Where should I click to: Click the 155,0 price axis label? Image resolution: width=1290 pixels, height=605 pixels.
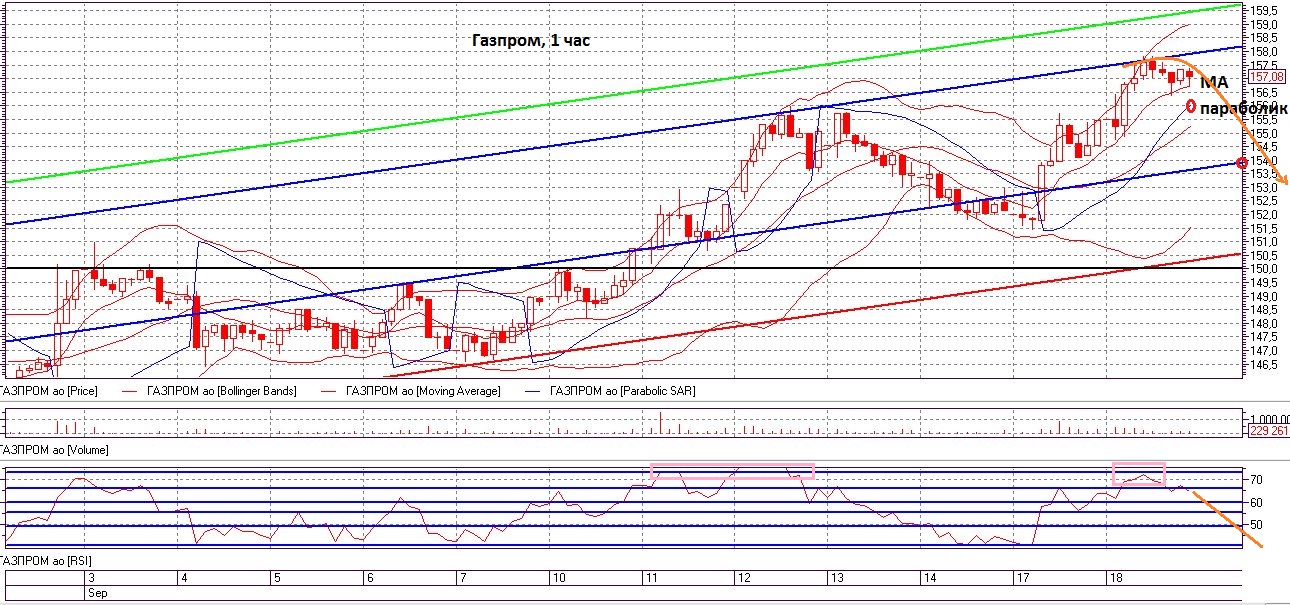pyautogui.click(x=1263, y=133)
